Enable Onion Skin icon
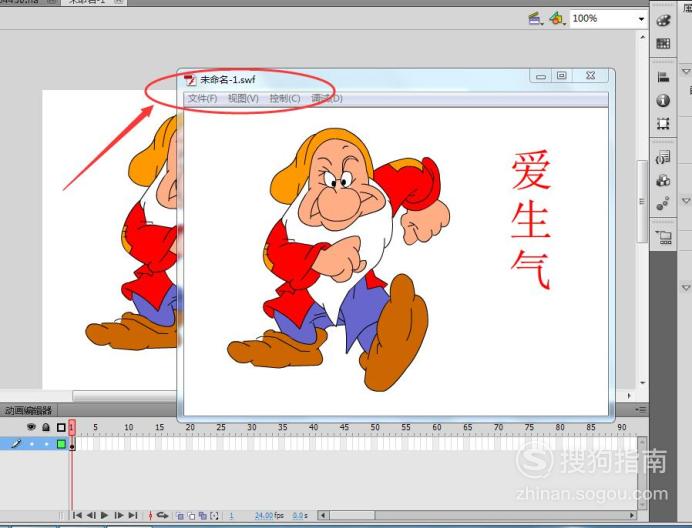The width and height of the screenshot is (692, 528). coord(180,515)
